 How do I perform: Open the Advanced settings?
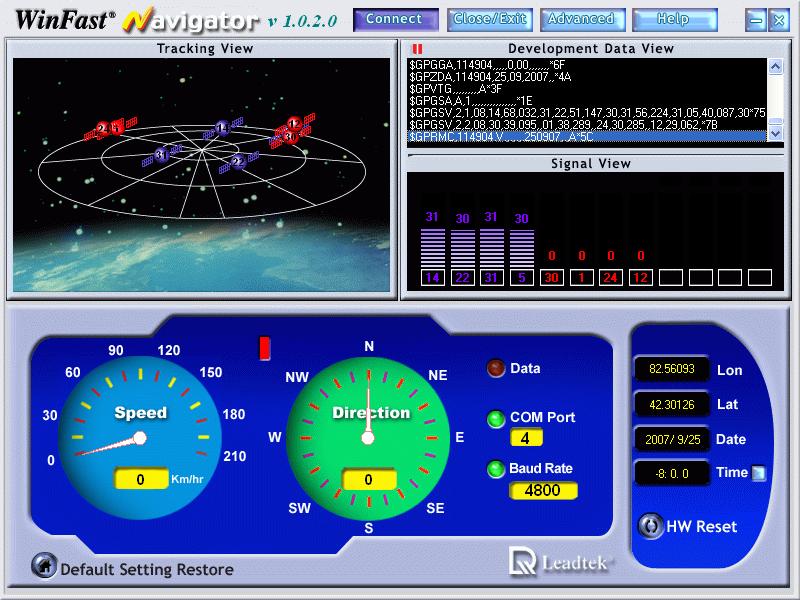583,19
